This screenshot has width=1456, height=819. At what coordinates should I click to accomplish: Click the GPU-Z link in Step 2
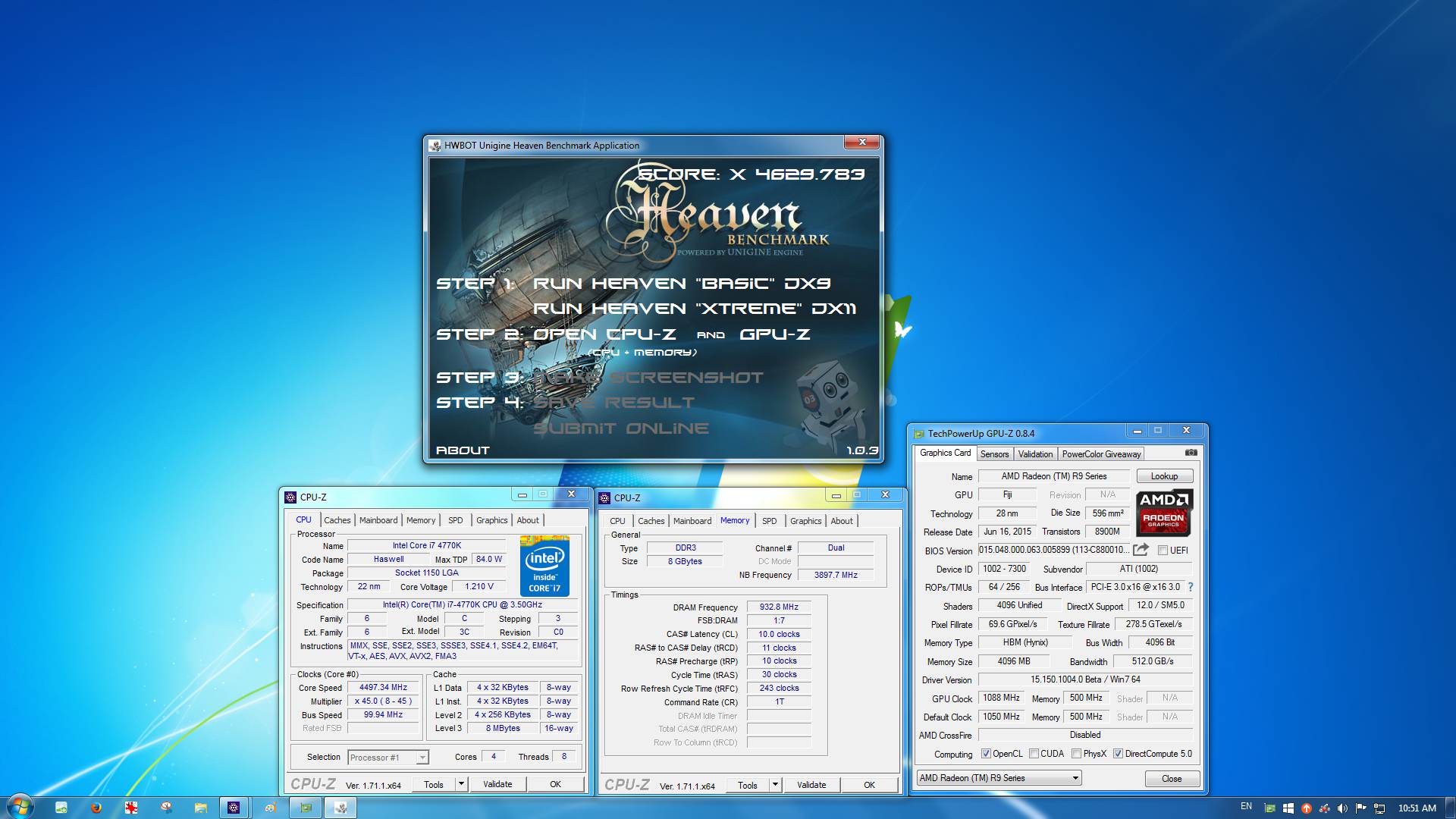pos(775,334)
